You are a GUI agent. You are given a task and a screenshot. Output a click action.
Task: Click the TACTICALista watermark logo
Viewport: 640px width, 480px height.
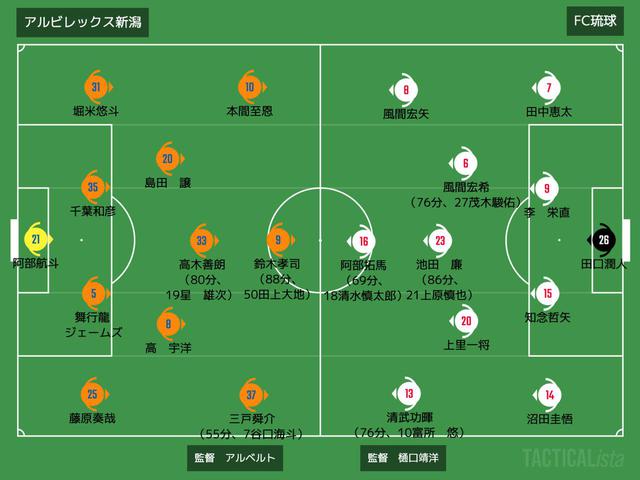tap(573, 458)
